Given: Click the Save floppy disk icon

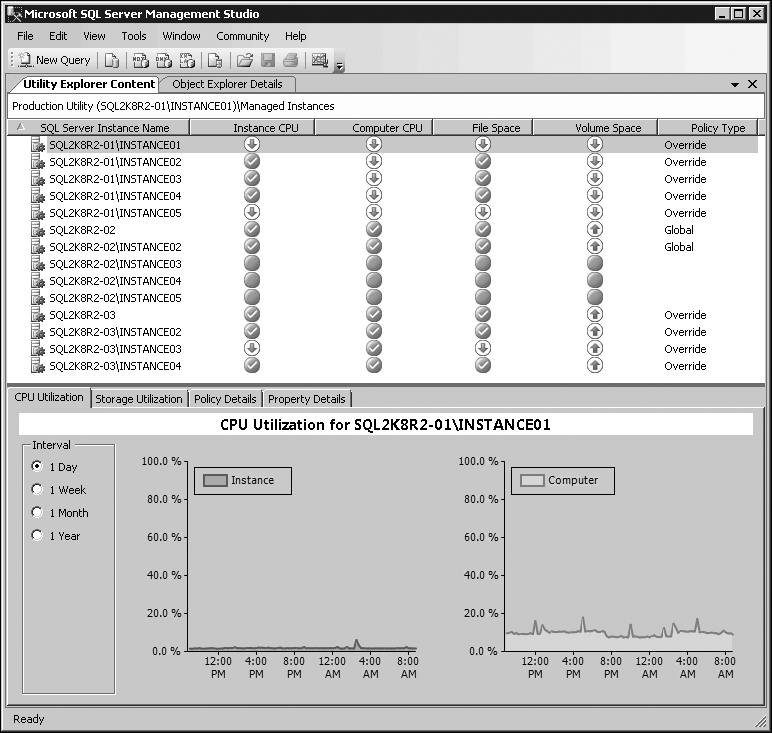Looking at the screenshot, I should tap(268, 61).
